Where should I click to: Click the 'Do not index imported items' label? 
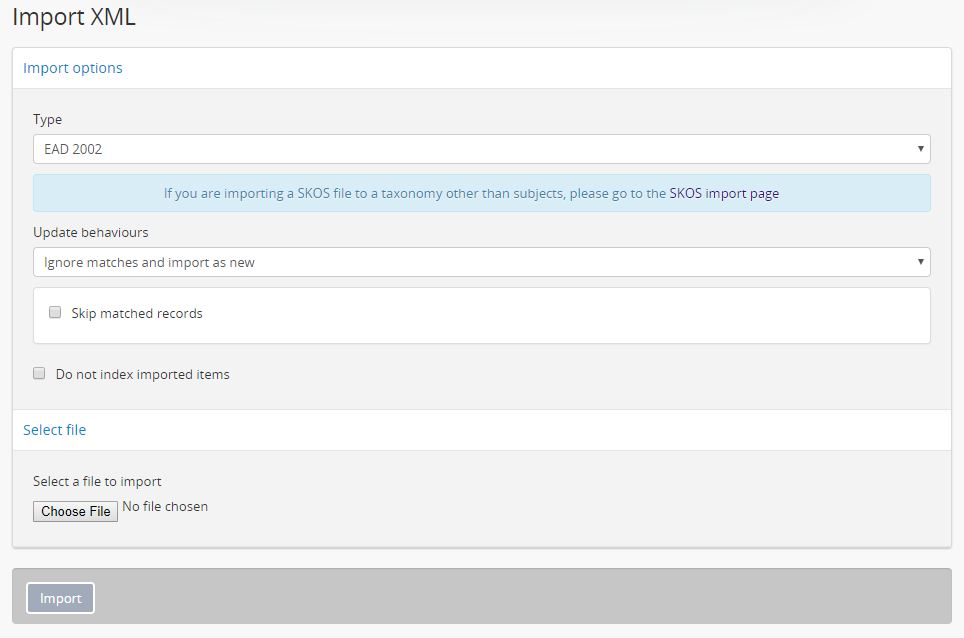point(142,374)
